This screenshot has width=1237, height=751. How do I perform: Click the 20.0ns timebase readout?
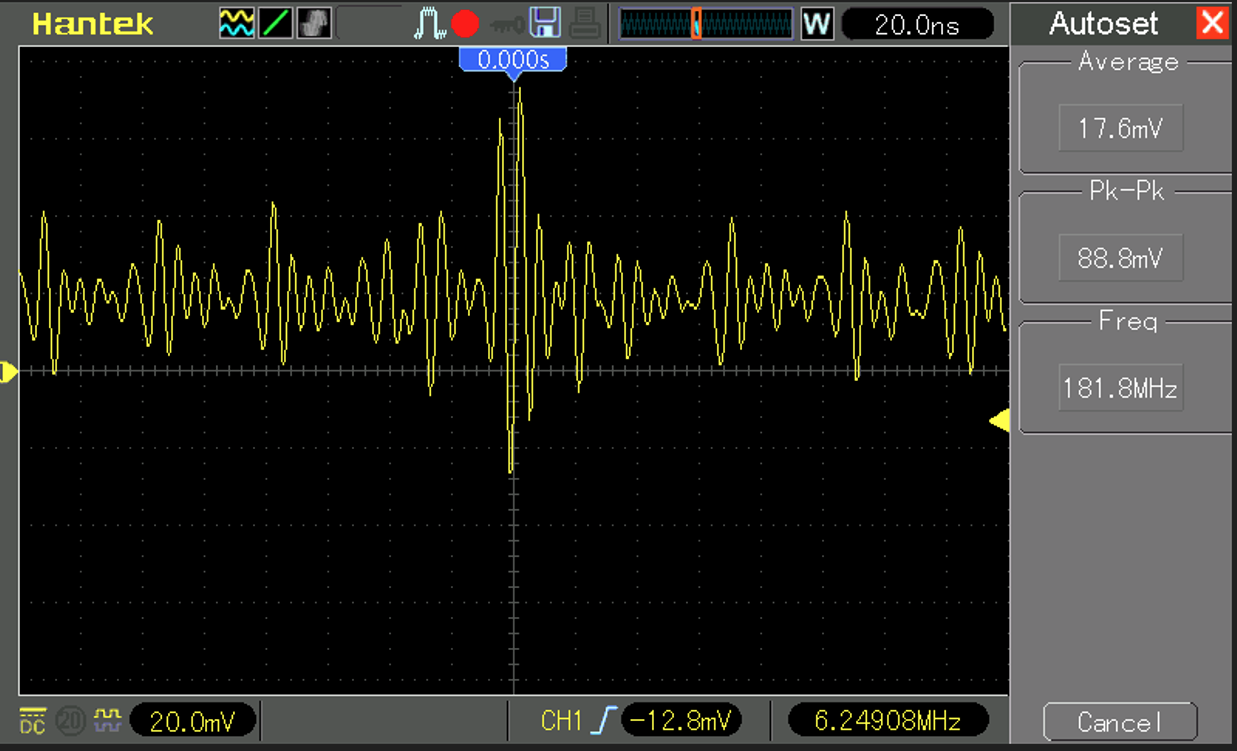(917, 24)
